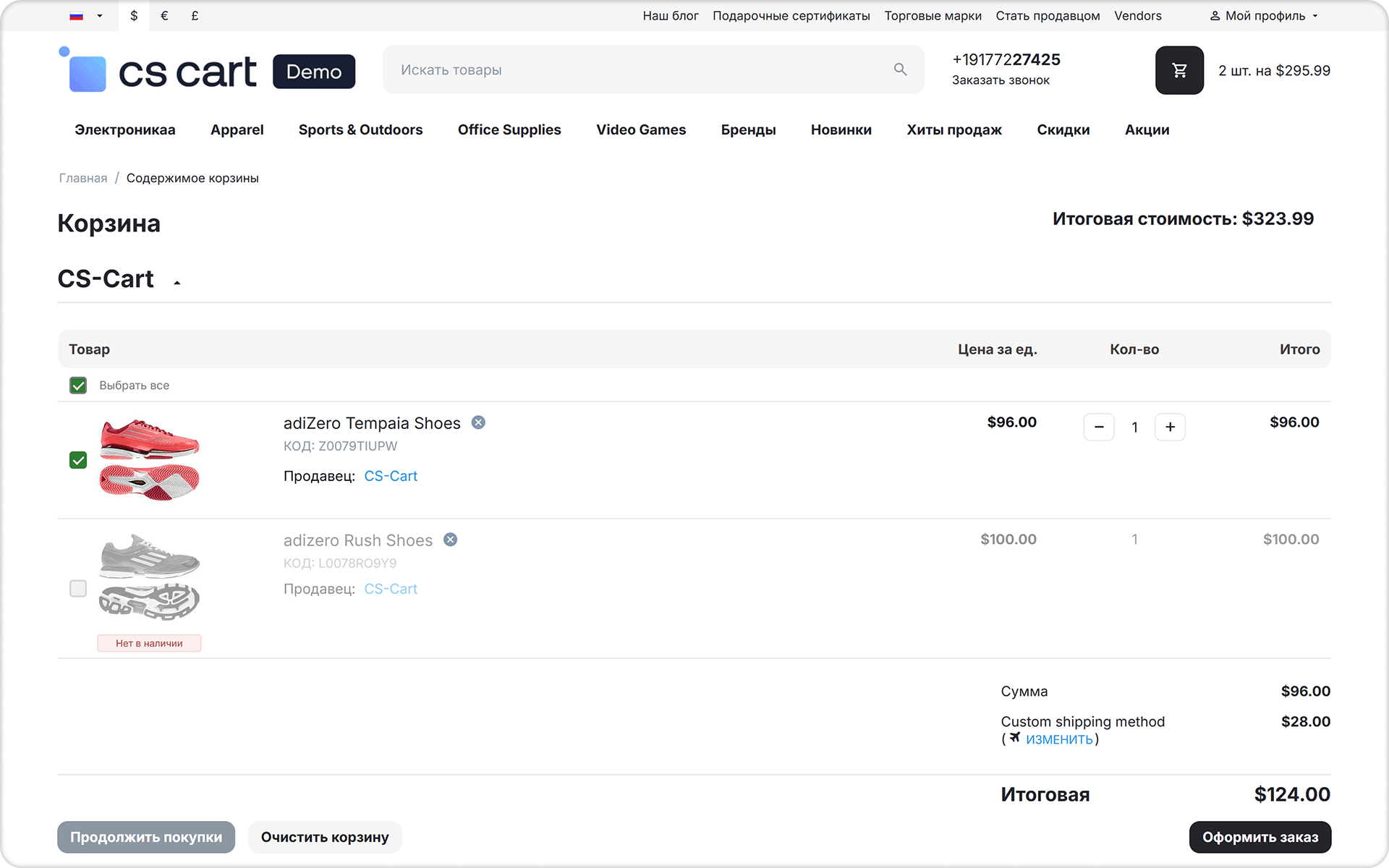Click the Нет в наличии label
The width and height of the screenshot is (1389, 868).
tap(149, 643)
